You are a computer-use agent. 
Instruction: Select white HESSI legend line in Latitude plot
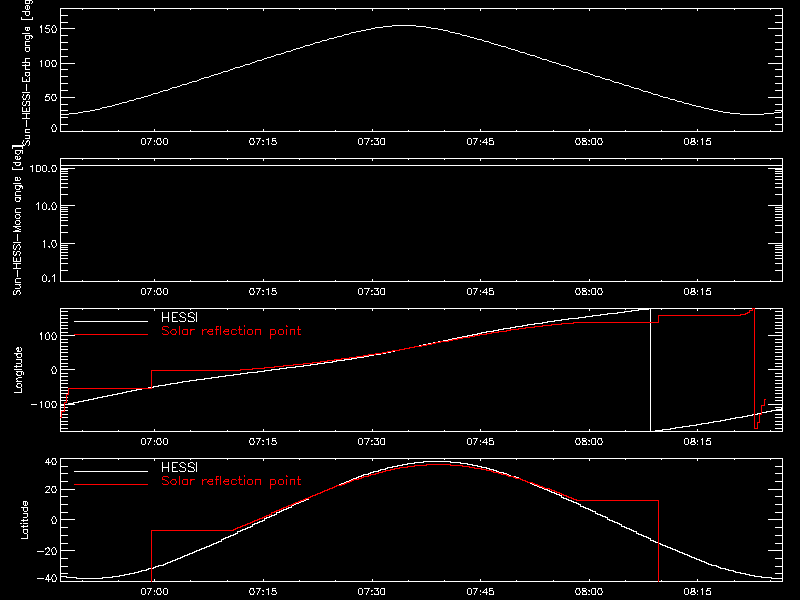111,471
